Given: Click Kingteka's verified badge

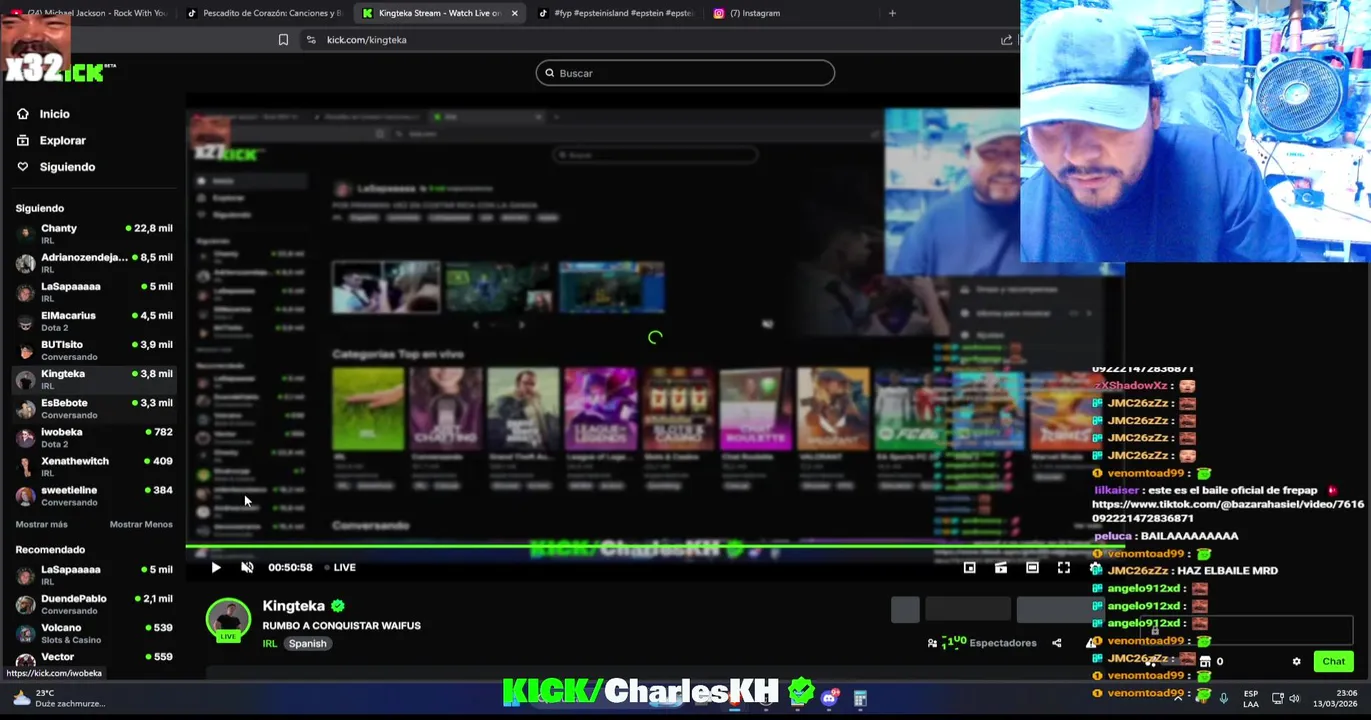Looking at the screenshot, I should [338, 606].
